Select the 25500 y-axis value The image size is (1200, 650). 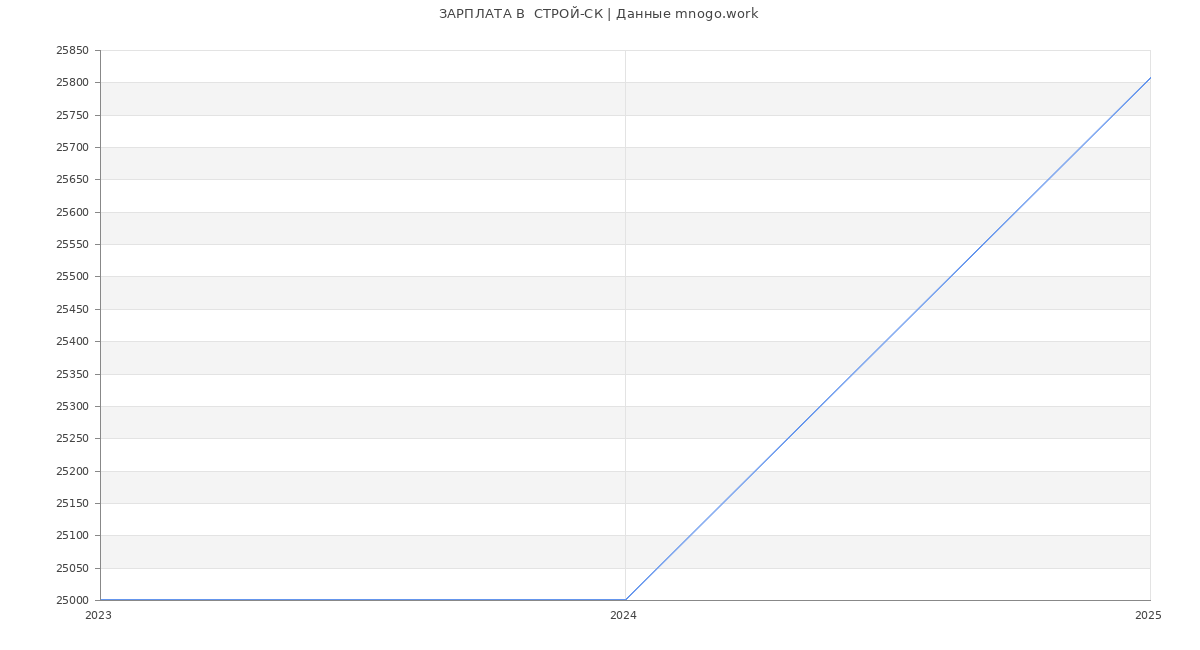pos(72,277)
